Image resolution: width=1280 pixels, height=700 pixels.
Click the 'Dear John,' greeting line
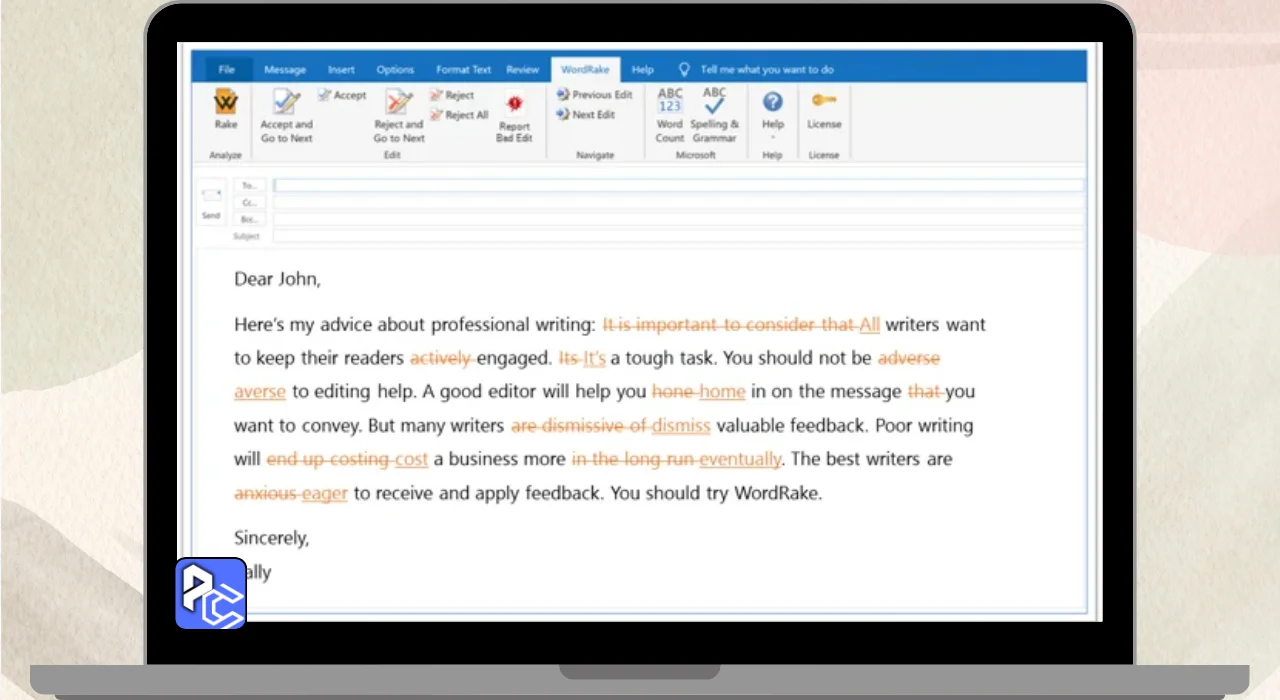coord(278,280)
